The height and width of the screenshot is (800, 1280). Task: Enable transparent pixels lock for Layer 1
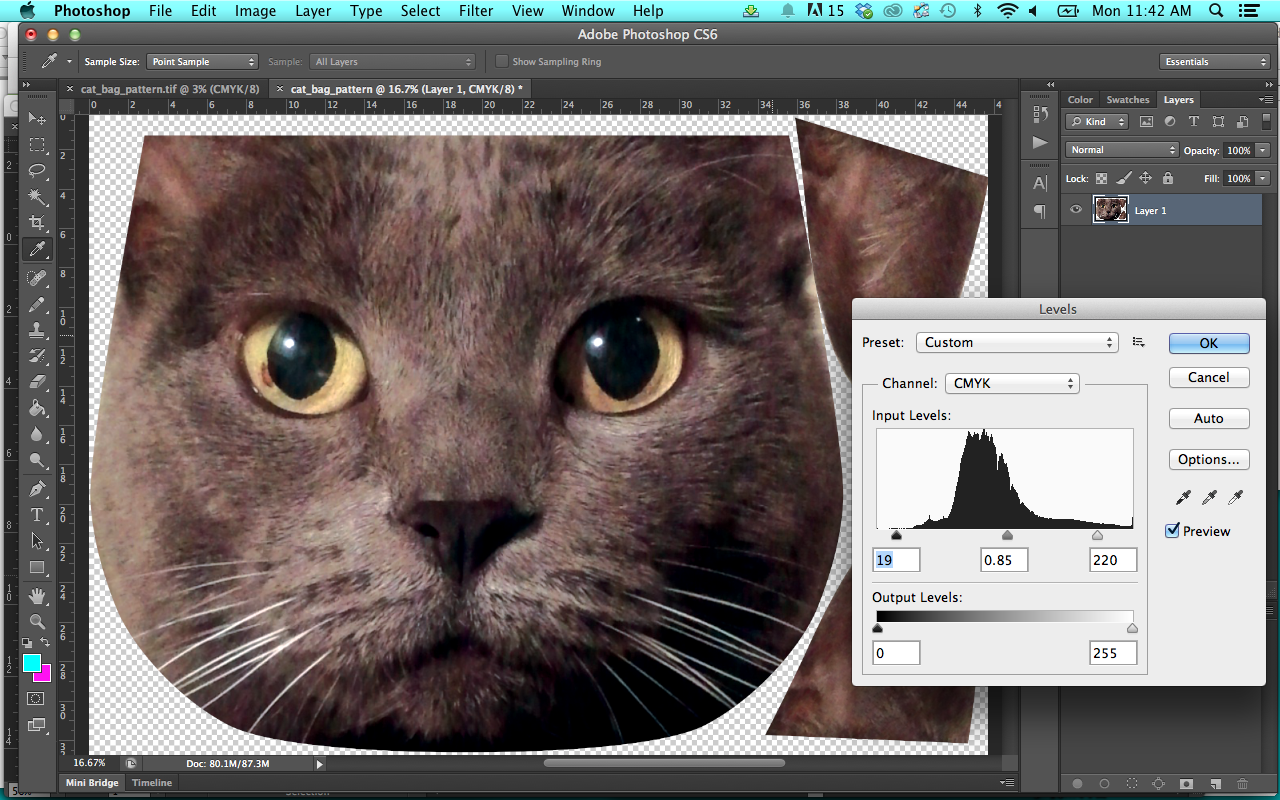click(x=1102, y=178)
